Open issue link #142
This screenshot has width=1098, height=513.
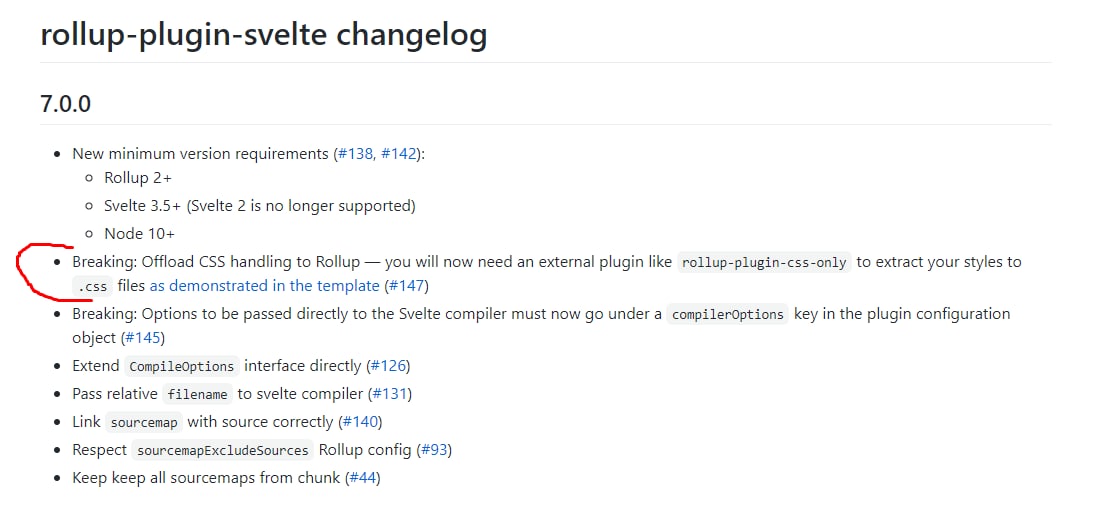399,154
